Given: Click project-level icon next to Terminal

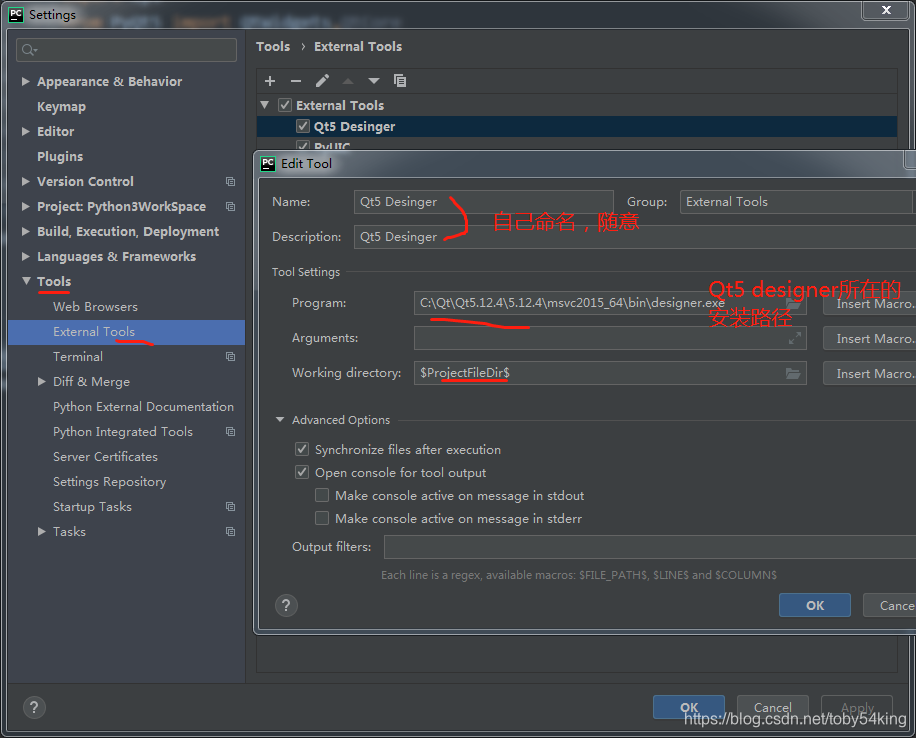Looking at the screenshot, I should [x=231, y=356].
